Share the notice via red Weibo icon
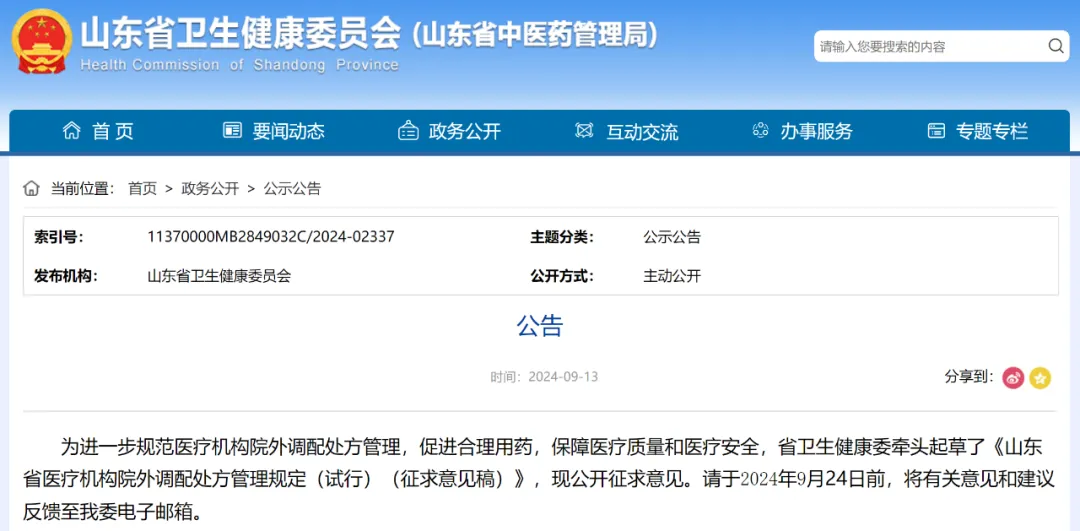Viewport: 1080px width, 531px height. click(x=1013, y=377)
